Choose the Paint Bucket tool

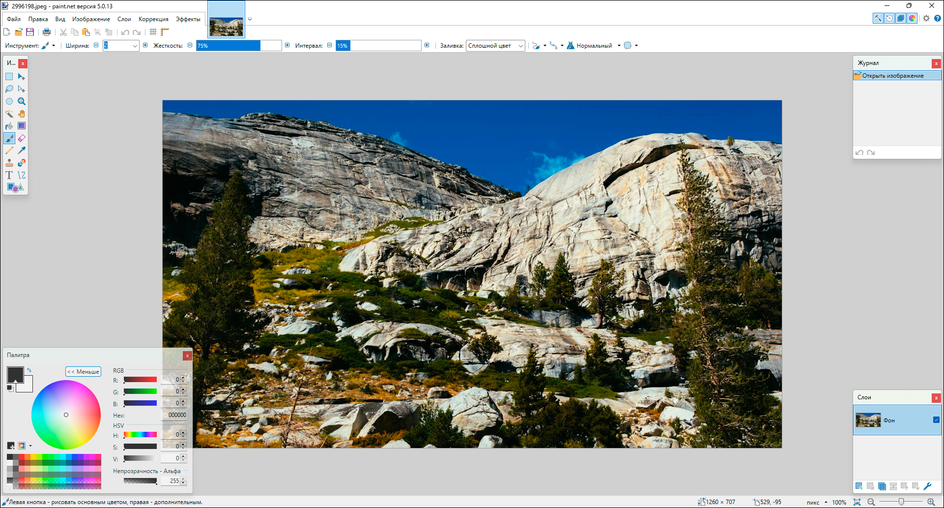click(x=9, y=126)
